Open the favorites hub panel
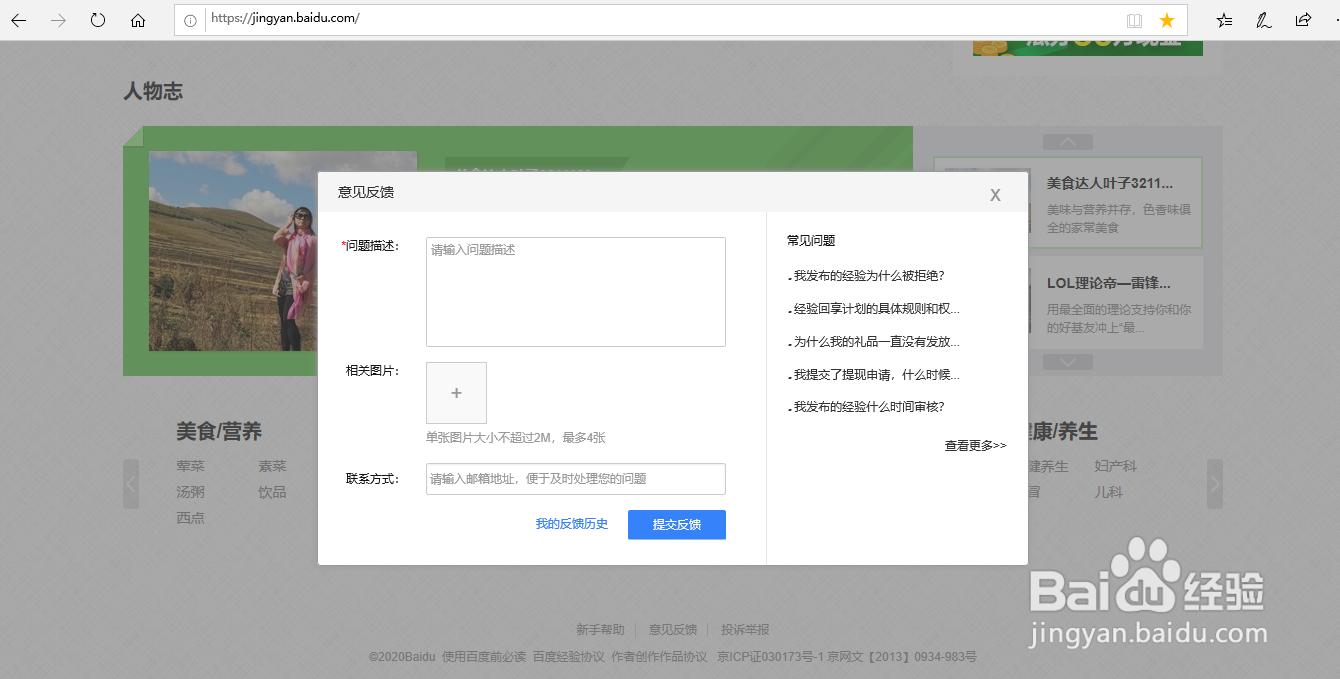 click(1224, 19)
